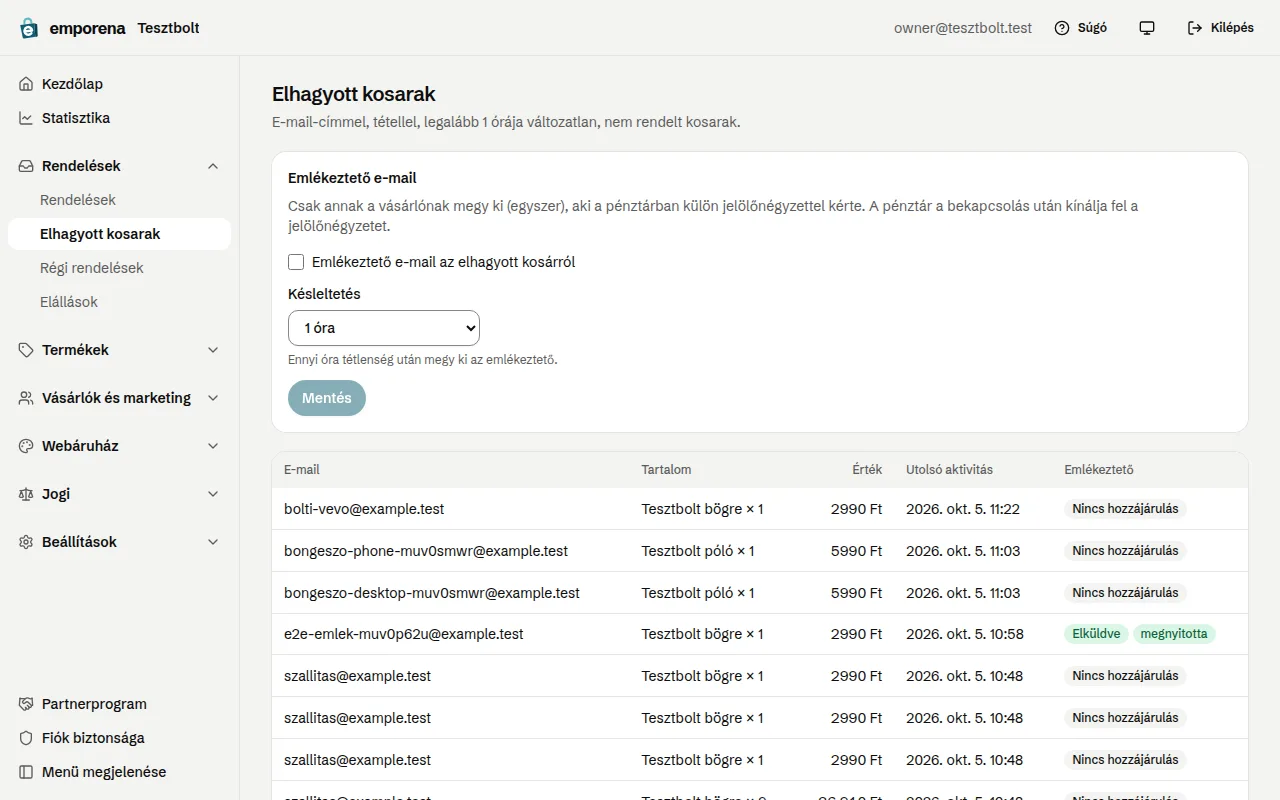
Task: Click the Kilépés logout arrow icon
Action: pos(1195,28)
